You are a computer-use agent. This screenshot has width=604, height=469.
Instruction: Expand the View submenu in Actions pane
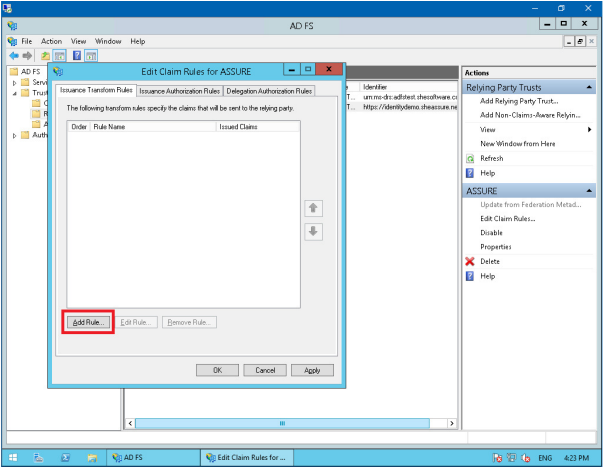click(590, 130)
